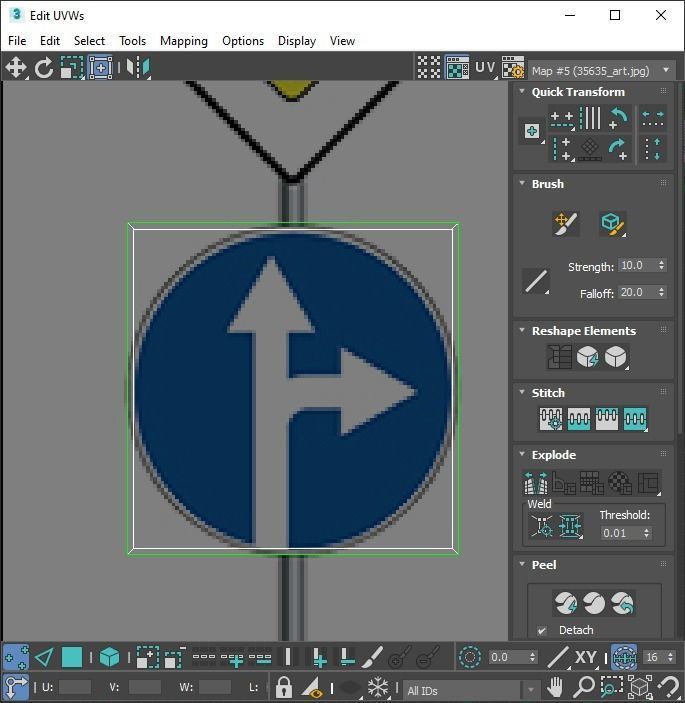Select the Scale Selected Subobject tool
685x703 pixels.
[x=72, y=68]
